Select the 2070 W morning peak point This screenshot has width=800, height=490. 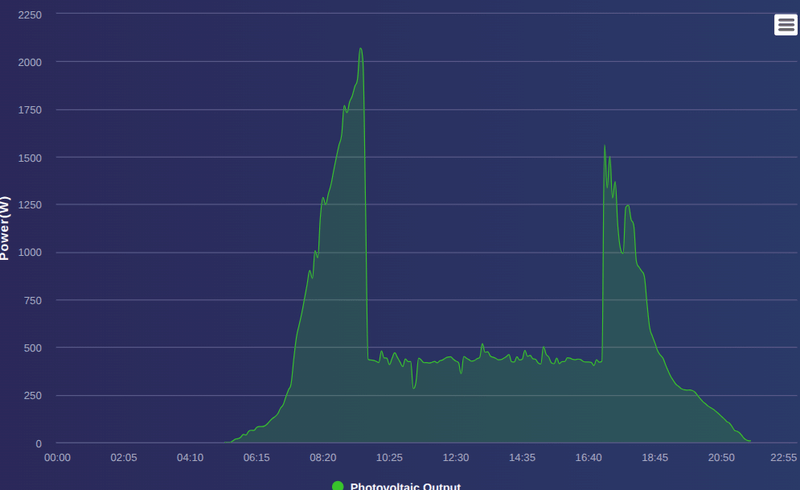point(361,48)
